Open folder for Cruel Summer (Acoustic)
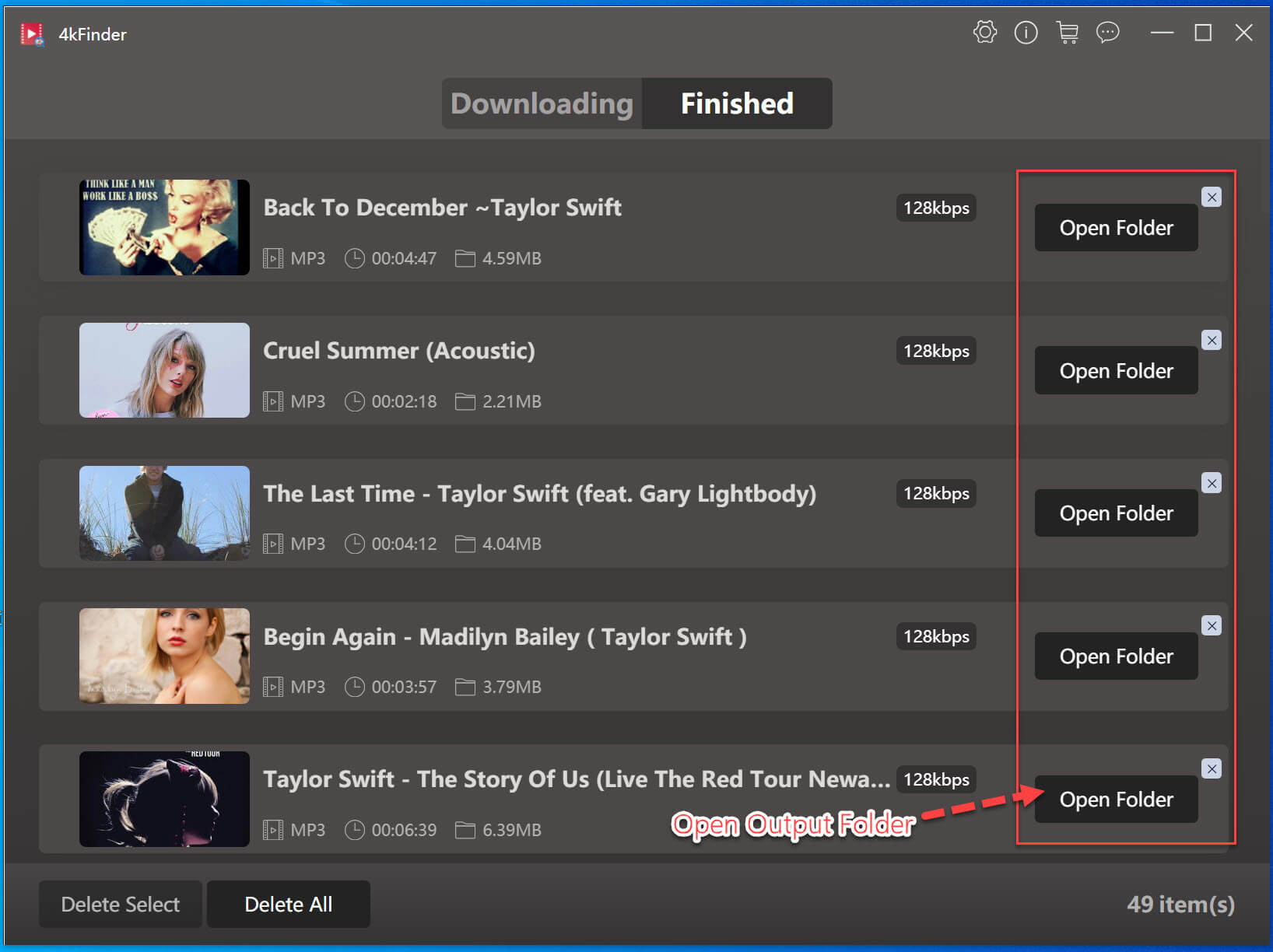This screenshot has width=1273, height=952. pyautogui.click(x=1115, y=371)
